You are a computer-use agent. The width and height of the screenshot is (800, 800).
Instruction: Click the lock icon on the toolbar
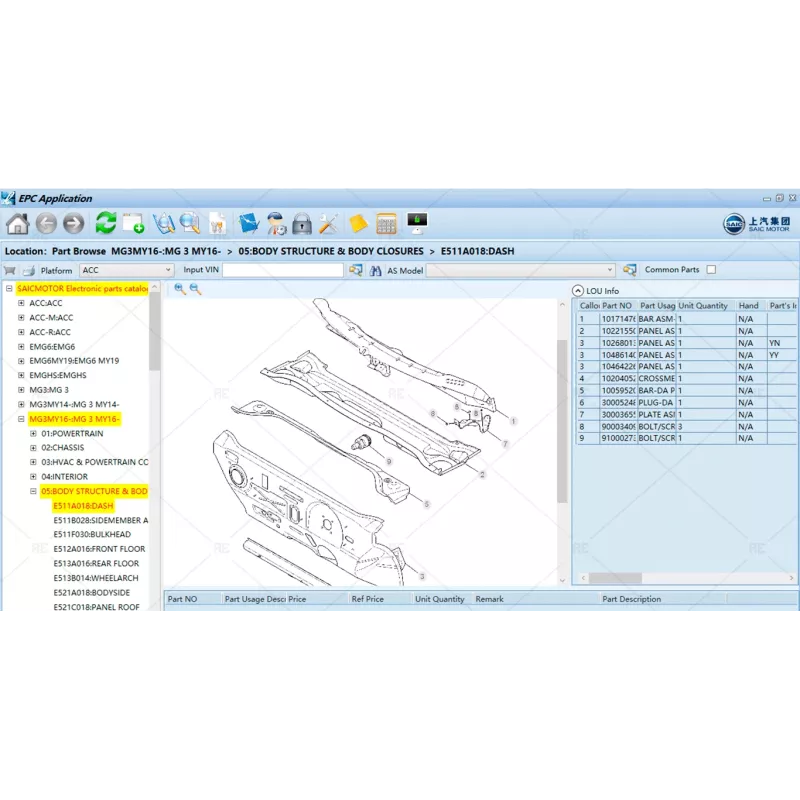(x=300, y=225)
